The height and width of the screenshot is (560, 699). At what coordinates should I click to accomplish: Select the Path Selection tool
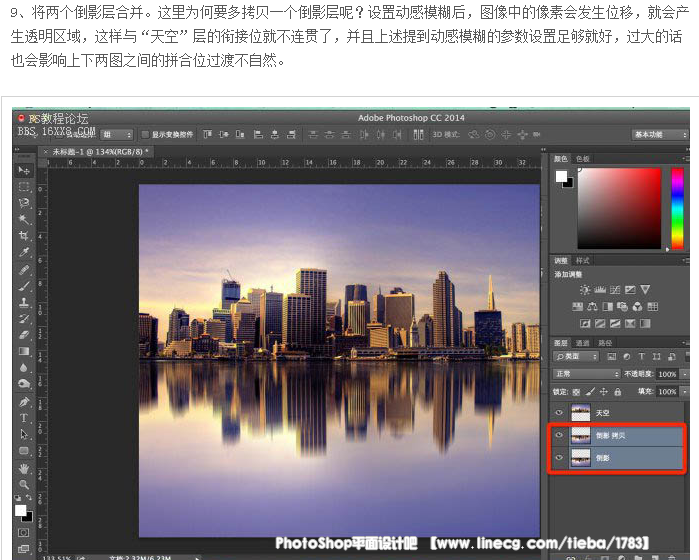pos(24,434)
